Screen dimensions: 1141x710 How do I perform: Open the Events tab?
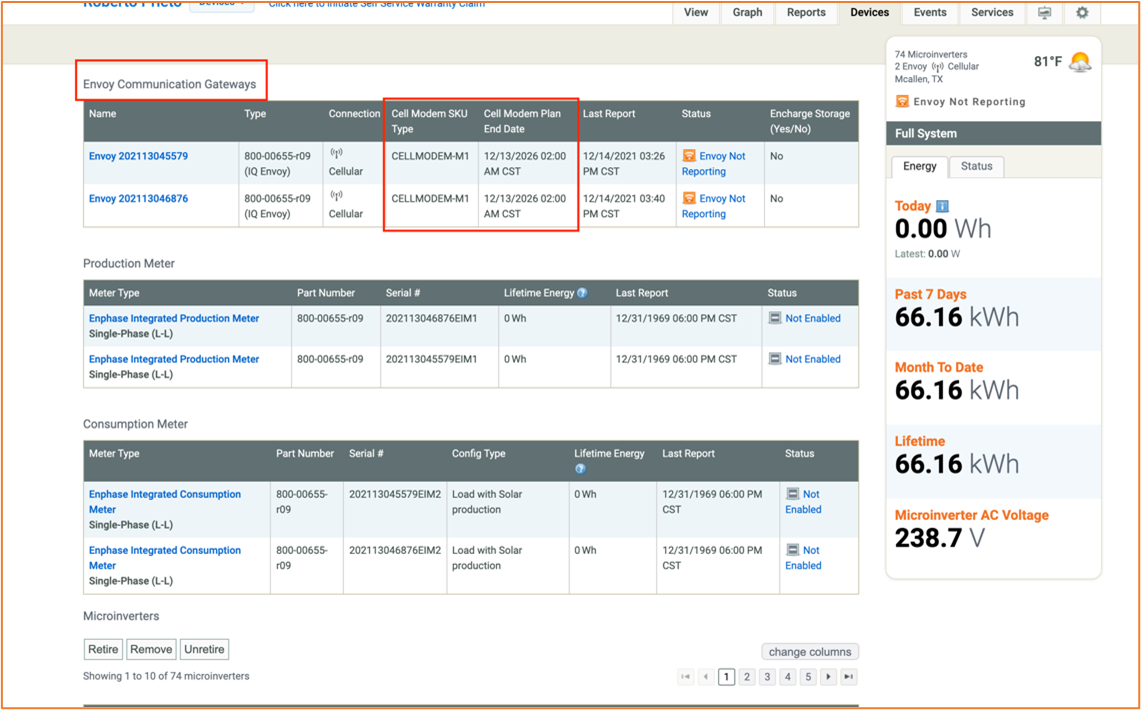coord(929,13)
